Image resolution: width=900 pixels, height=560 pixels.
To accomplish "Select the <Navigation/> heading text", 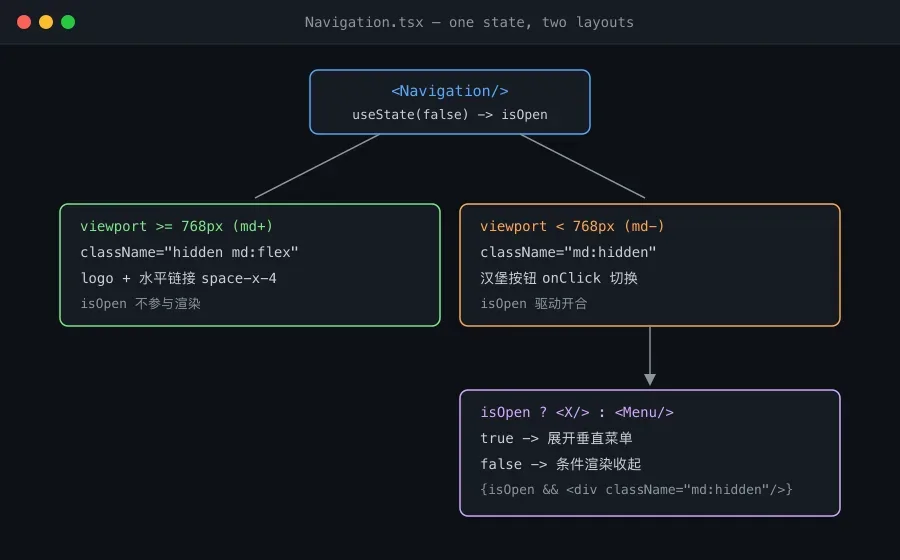I will click(x=449, y=91).
